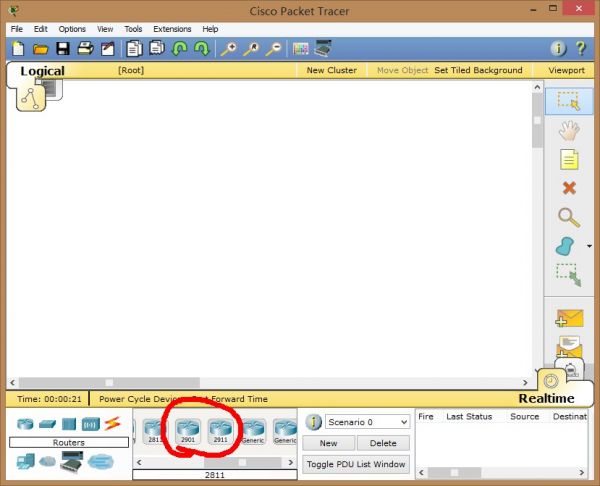Open the Drawing Palette icon

tap(300, 49)
